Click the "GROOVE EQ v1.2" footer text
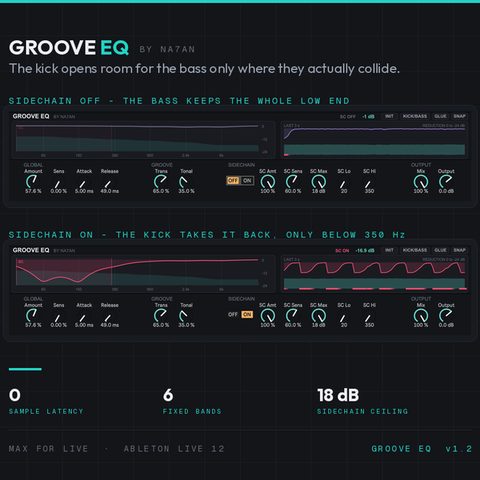480x480 pixels. point(422,449)
